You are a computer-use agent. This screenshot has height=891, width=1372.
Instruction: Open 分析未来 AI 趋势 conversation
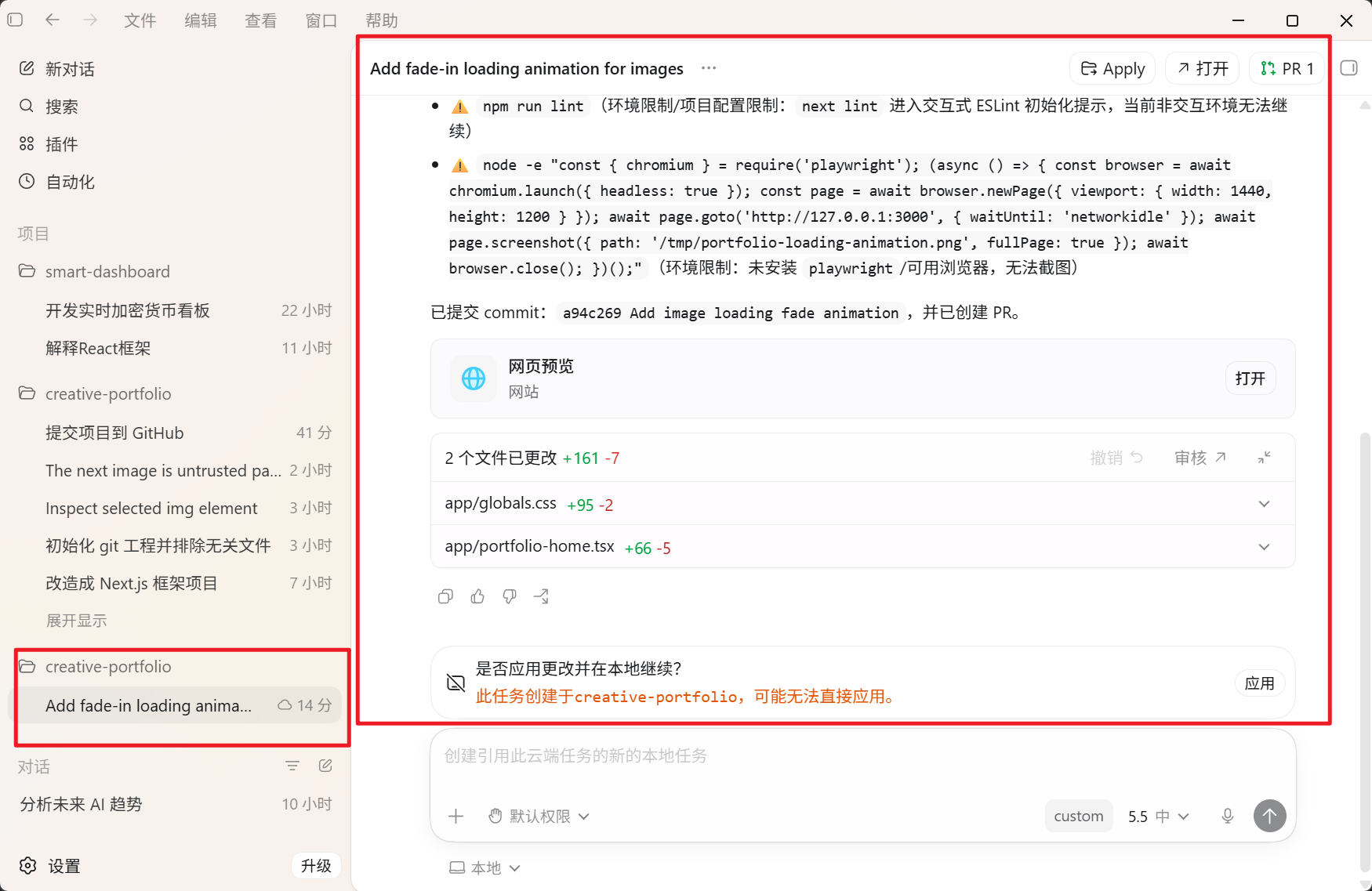176,804
